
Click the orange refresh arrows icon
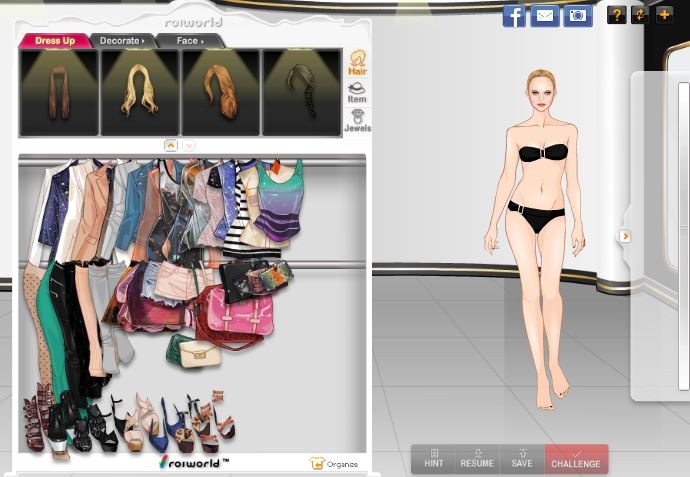tap(641, 15)
